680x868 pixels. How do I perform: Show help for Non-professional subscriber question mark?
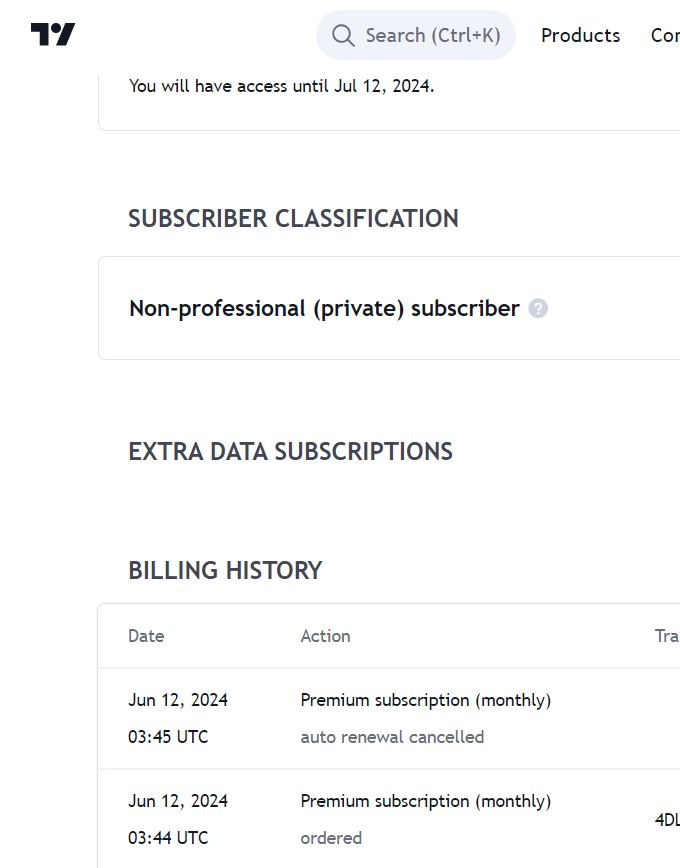click(x=538, y=308)
